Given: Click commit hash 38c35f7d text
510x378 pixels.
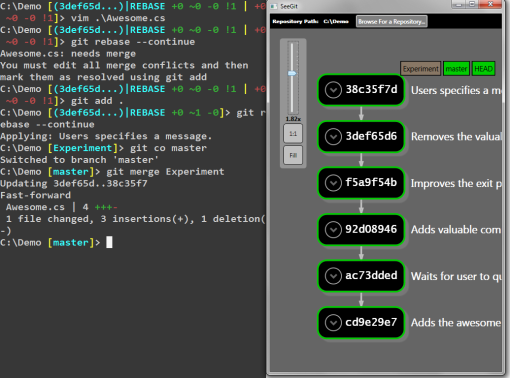Looking at the screenshot, I should (x=371, y=89).
